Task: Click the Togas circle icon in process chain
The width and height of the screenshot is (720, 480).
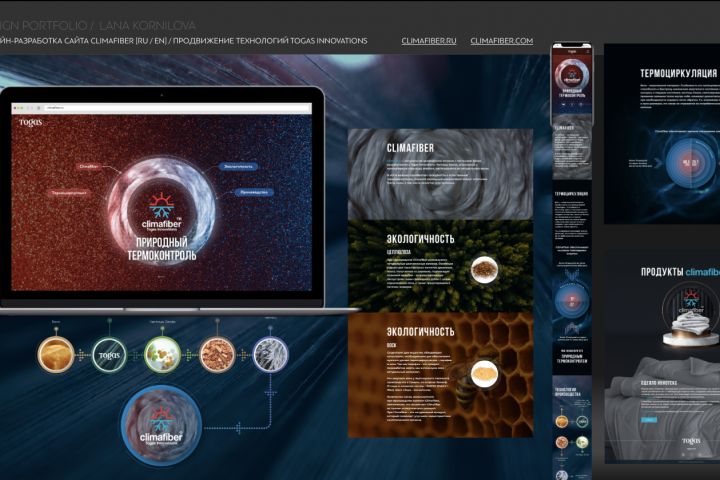Action: pos(109,355)
